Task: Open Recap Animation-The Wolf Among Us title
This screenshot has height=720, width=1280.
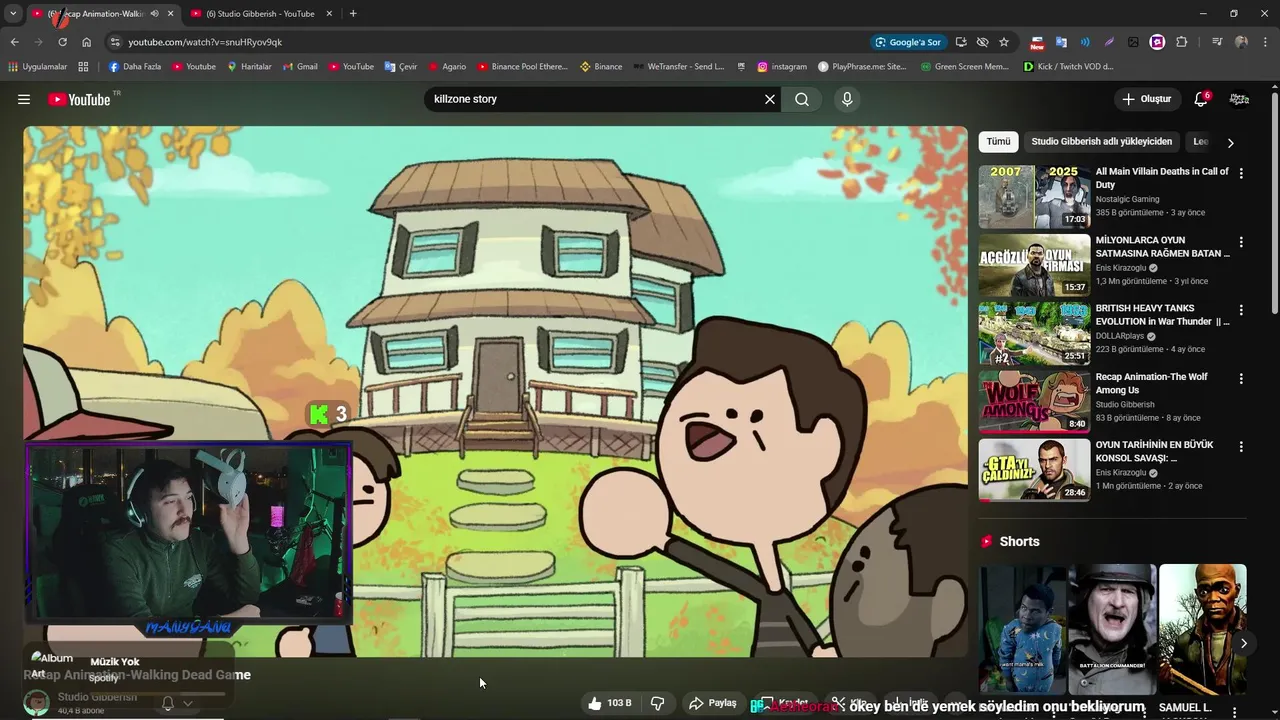Action: coord(1151,383)
